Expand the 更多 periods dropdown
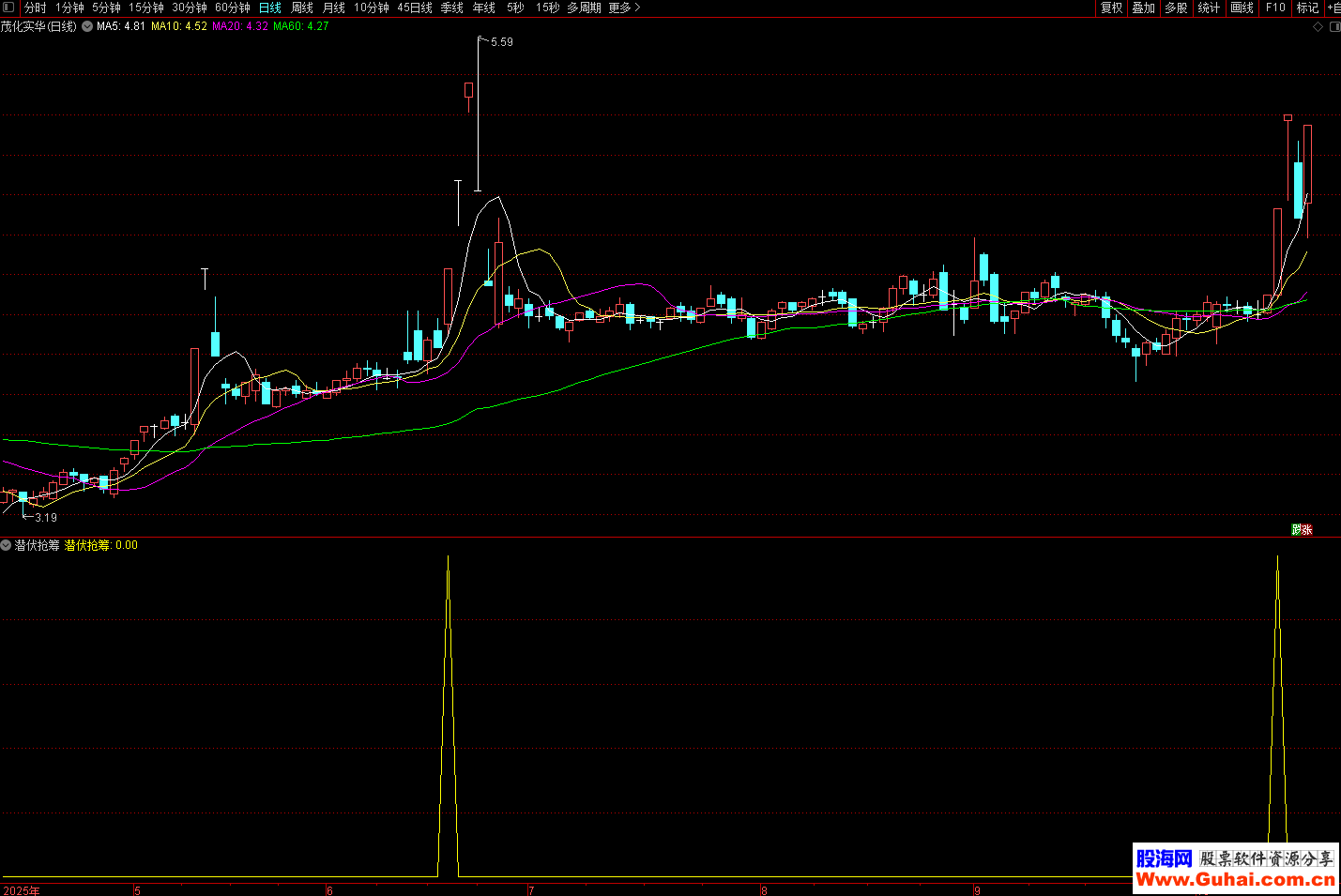 pyautogui.click(x=624, y=8)
